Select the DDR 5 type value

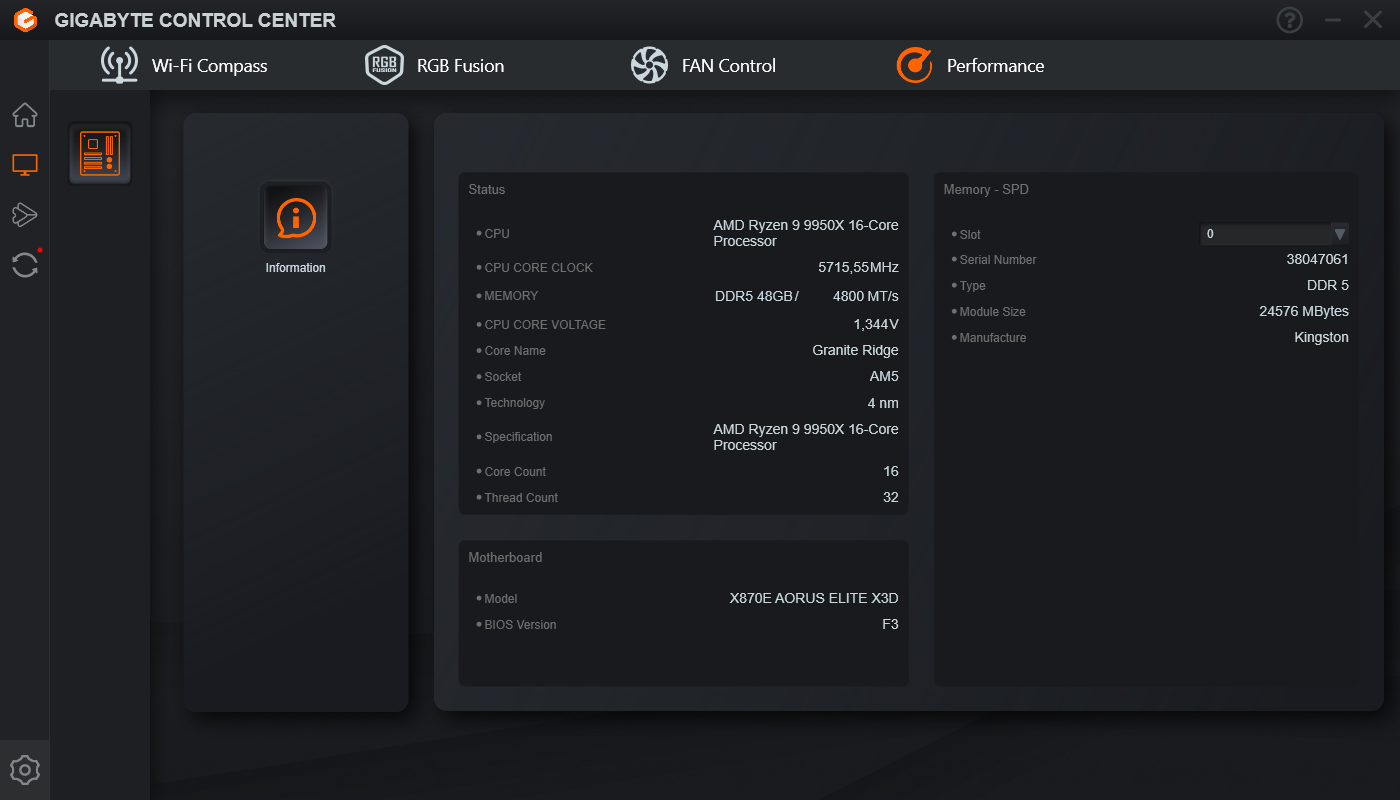(1328, 285)
